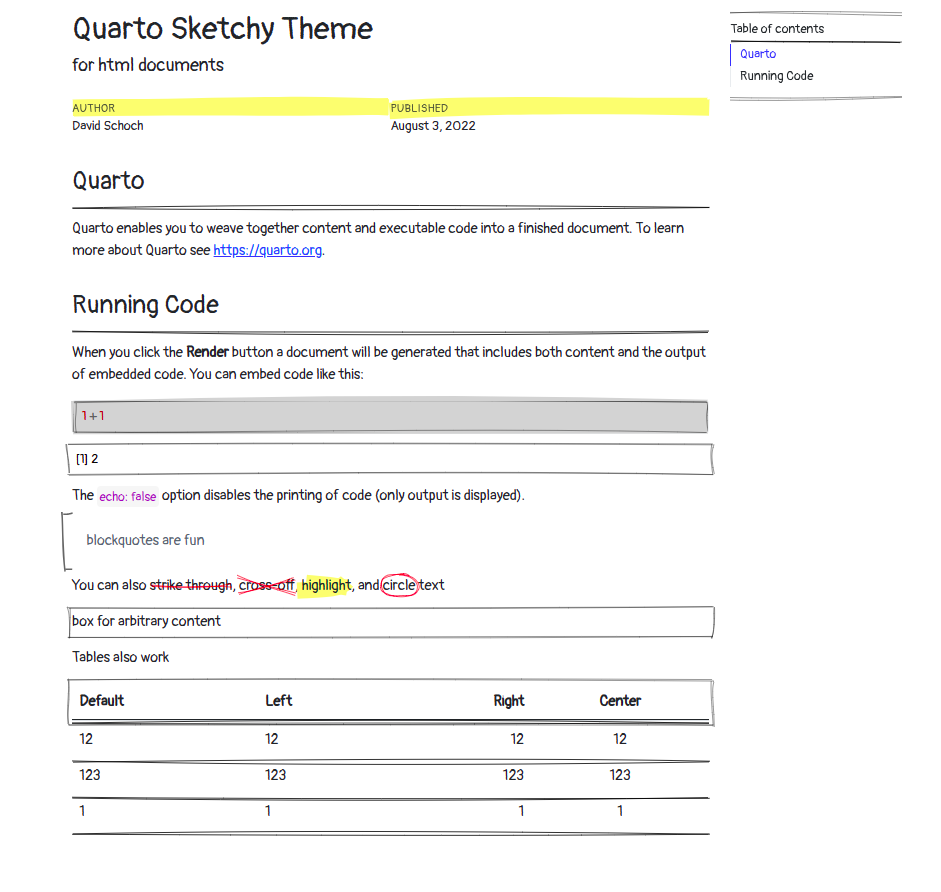
Task: Click the strike through text
Action: [x=191, y=585]
